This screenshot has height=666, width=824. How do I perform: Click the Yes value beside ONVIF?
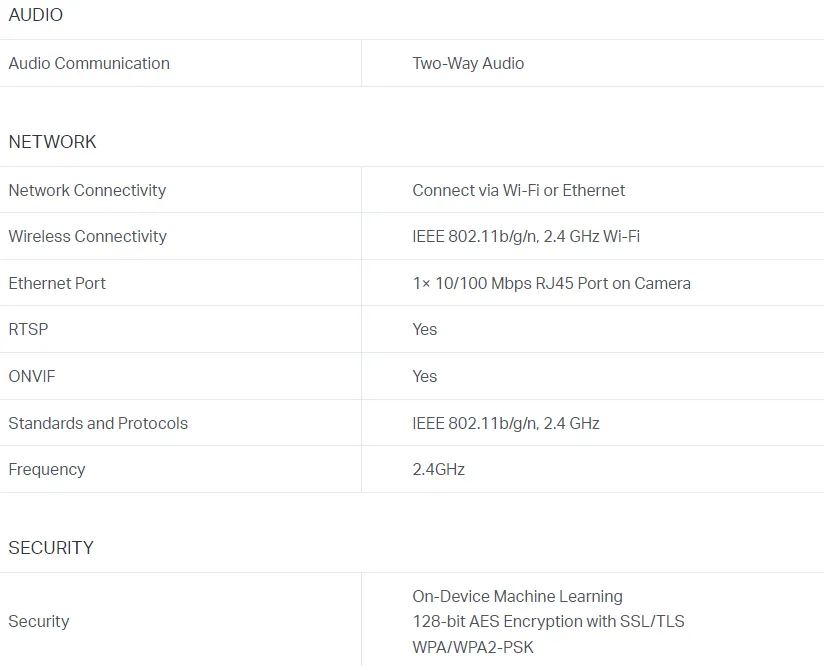(x=425, y=376)
